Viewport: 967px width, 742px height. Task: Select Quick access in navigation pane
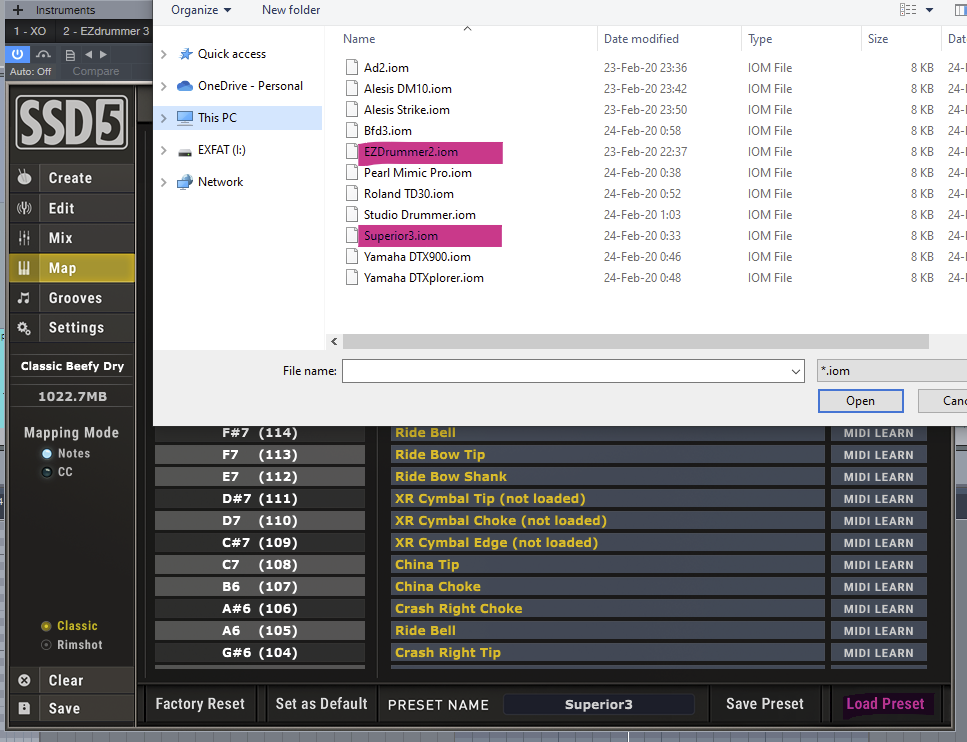(x=231, y=54)
